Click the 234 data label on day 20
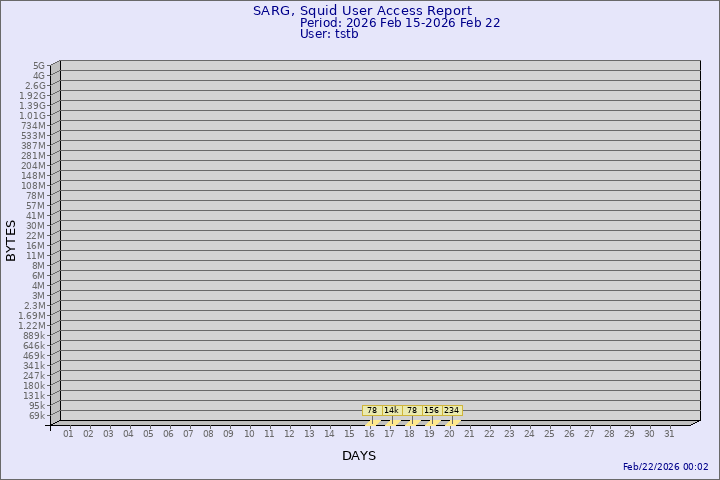Image resolution: width=720 pixels, height=480 pixels. [x=451, y=410]
